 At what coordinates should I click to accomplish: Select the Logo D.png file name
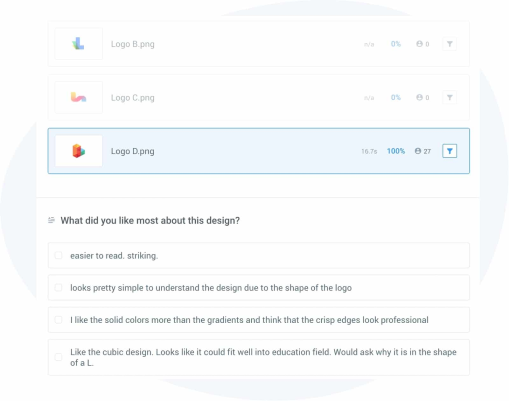(x=133, y=151)
